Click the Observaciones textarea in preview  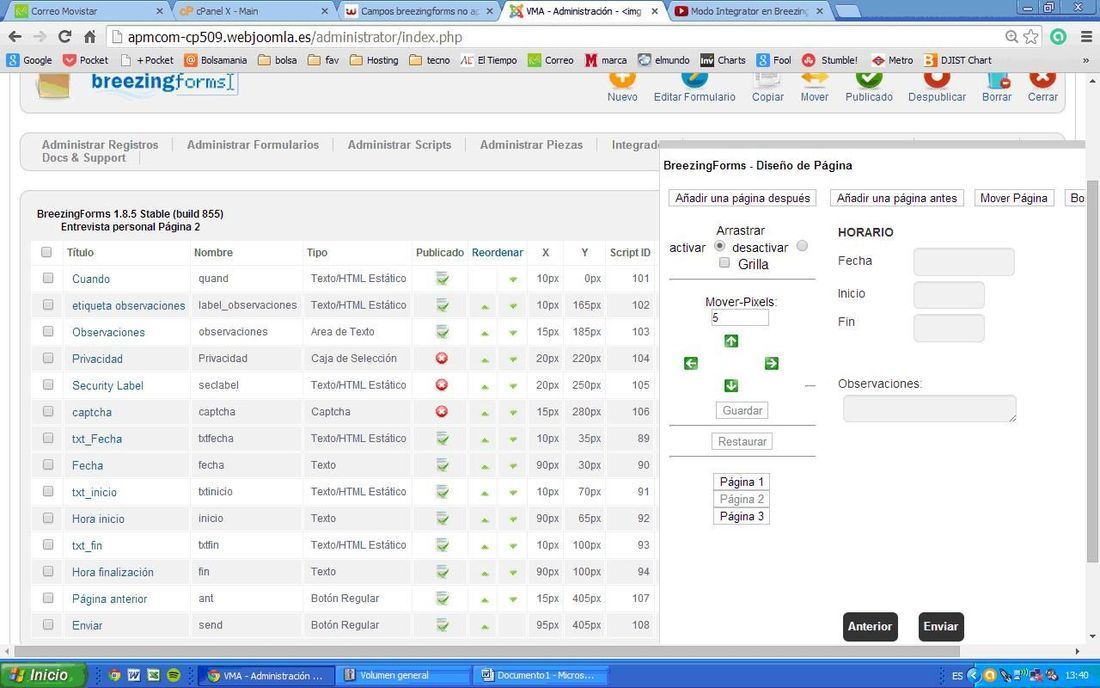pyautogui.click(x=930, y=408)
